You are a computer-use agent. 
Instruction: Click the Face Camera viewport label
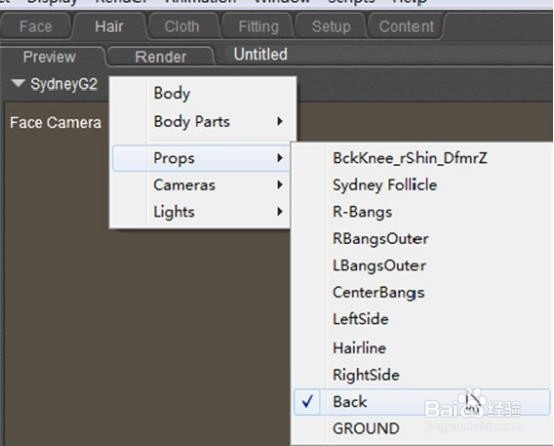tap(55, 123)
